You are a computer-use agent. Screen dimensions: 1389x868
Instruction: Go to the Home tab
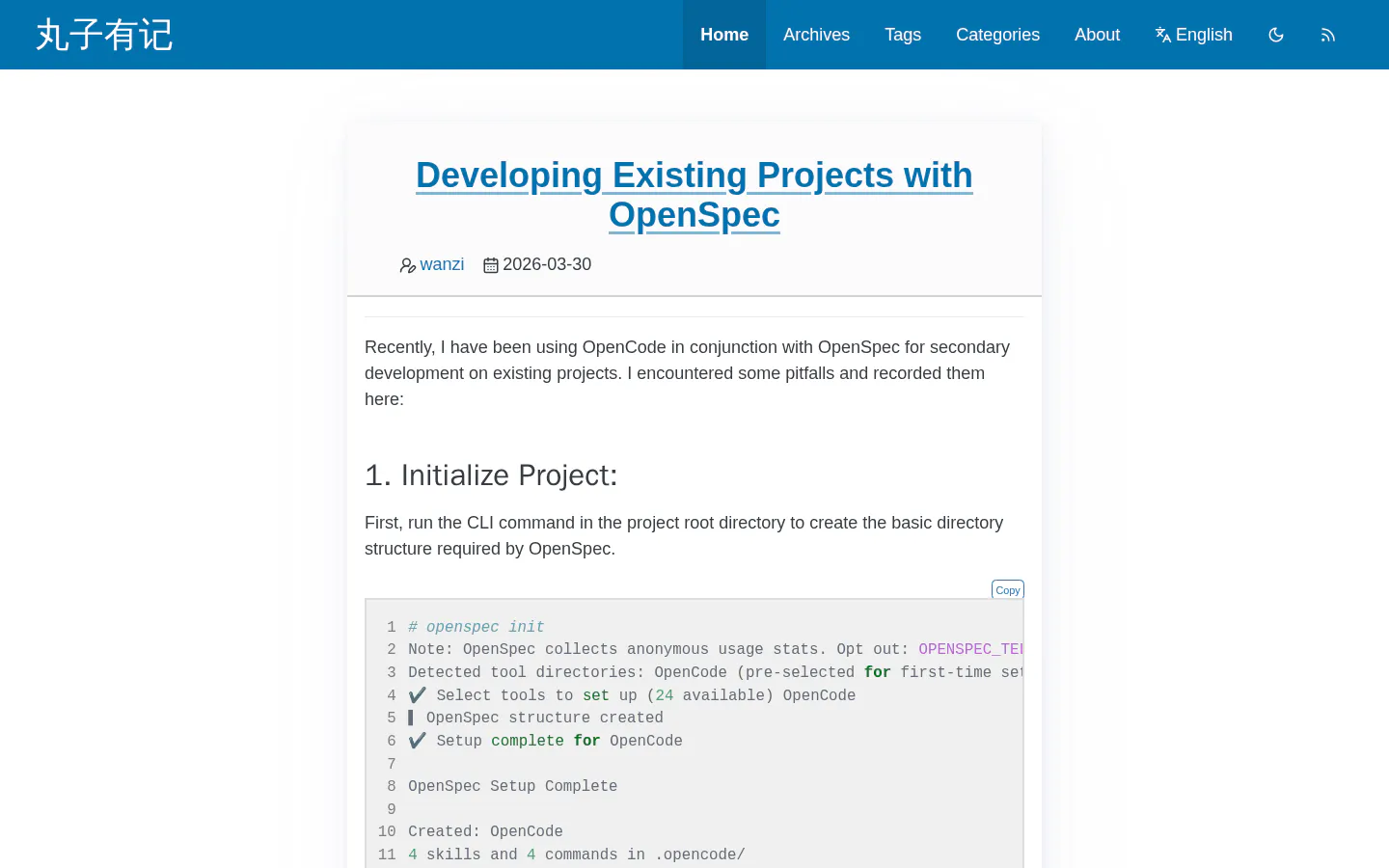724,35
